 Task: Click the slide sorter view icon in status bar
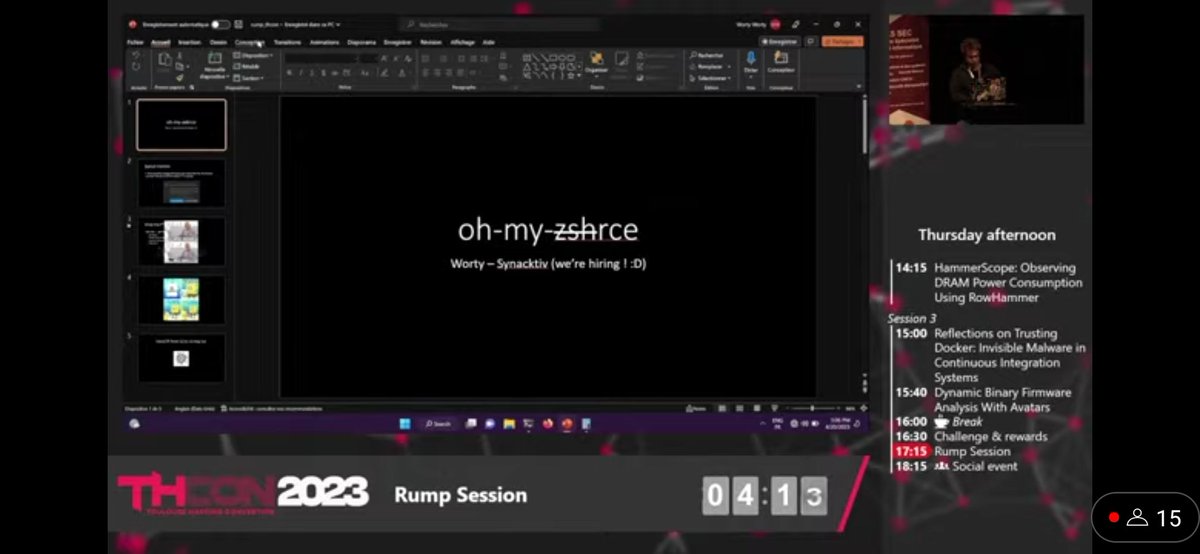click(739, 408)
